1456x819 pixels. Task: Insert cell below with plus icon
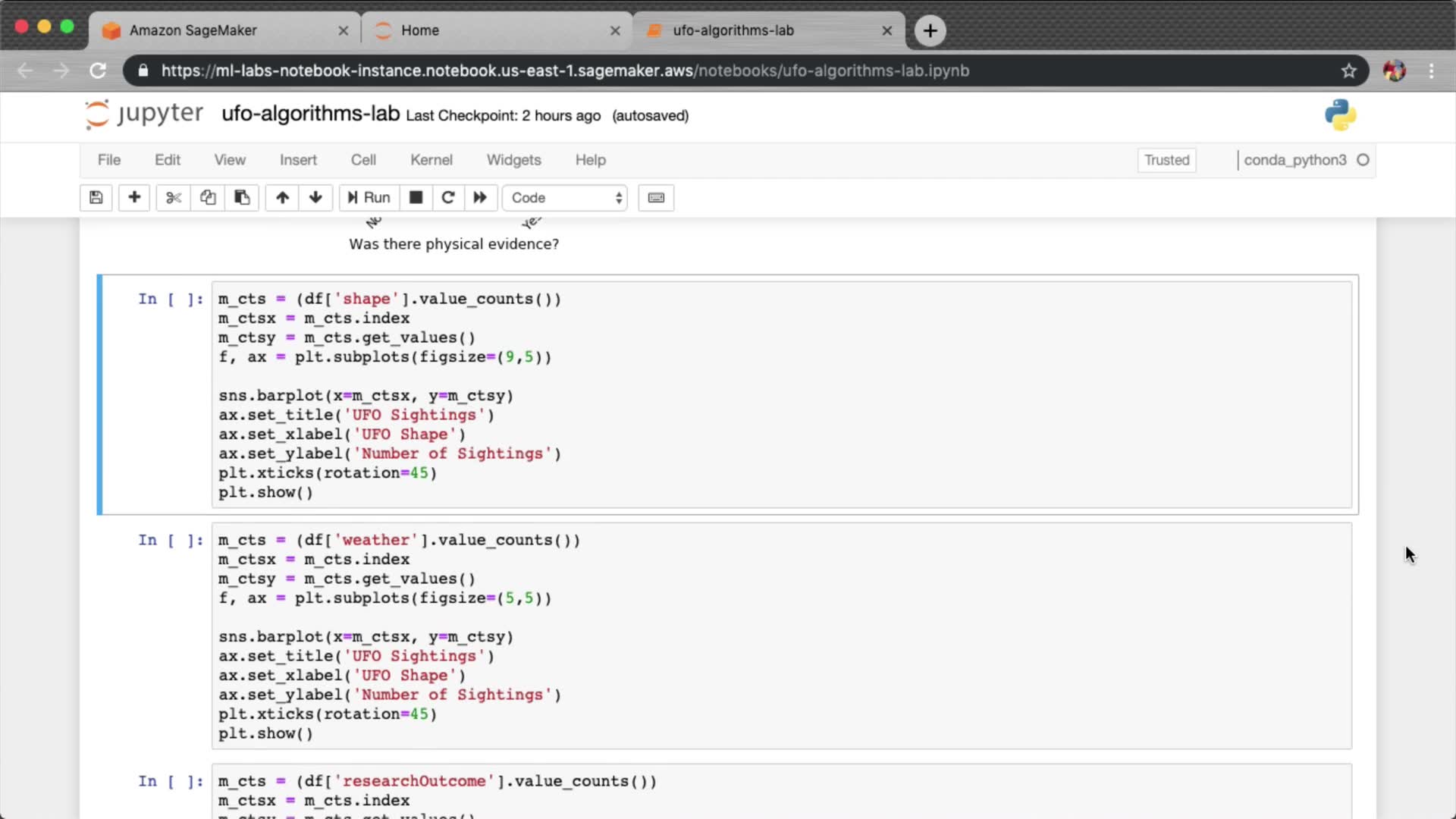click(134, 198)
